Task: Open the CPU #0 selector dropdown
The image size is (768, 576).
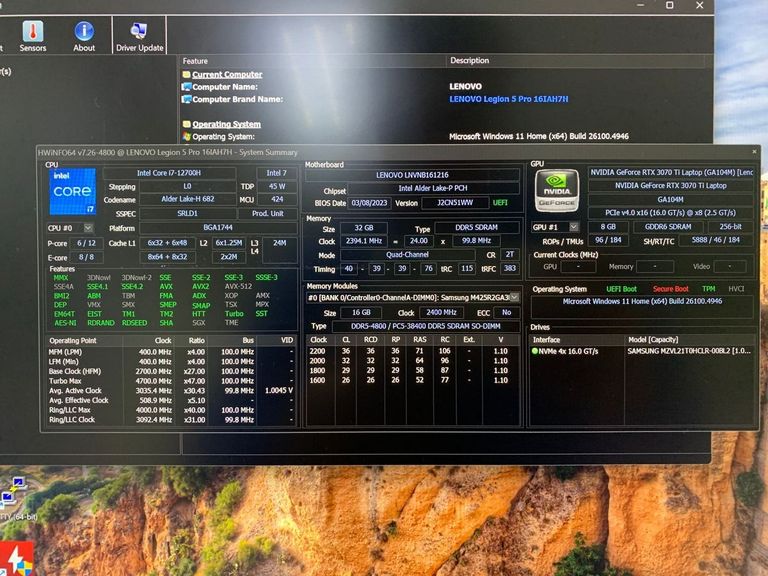Action: coord(88,228)
